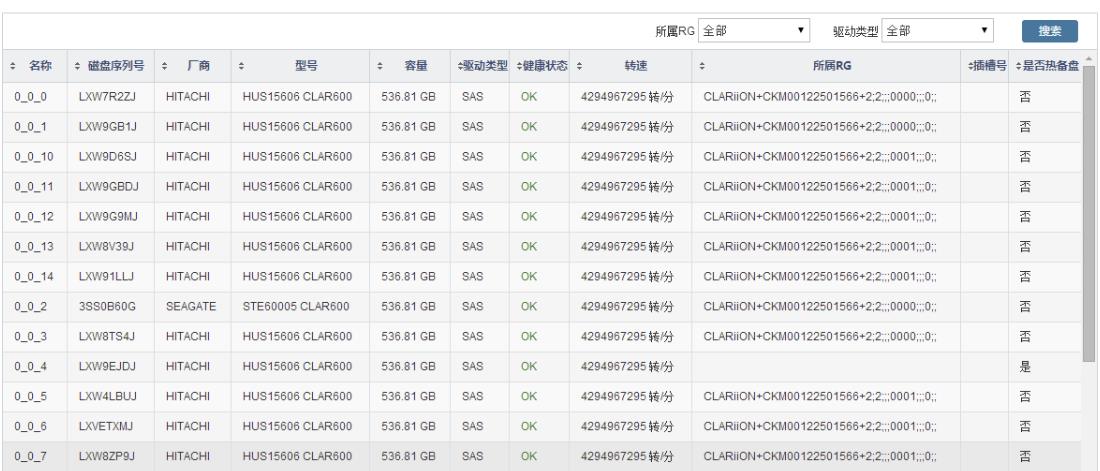Toggle sorting on the 型号 column icon
Image resolution: width=1100 pixels, height=471 pixels.
tap(241, 67)
